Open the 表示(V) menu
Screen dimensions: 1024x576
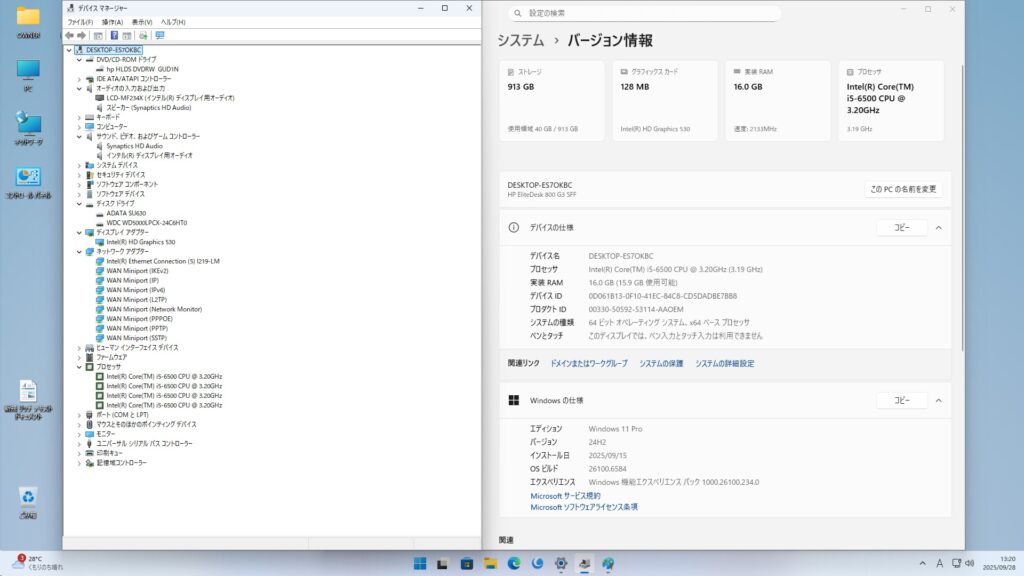point(141,21)
